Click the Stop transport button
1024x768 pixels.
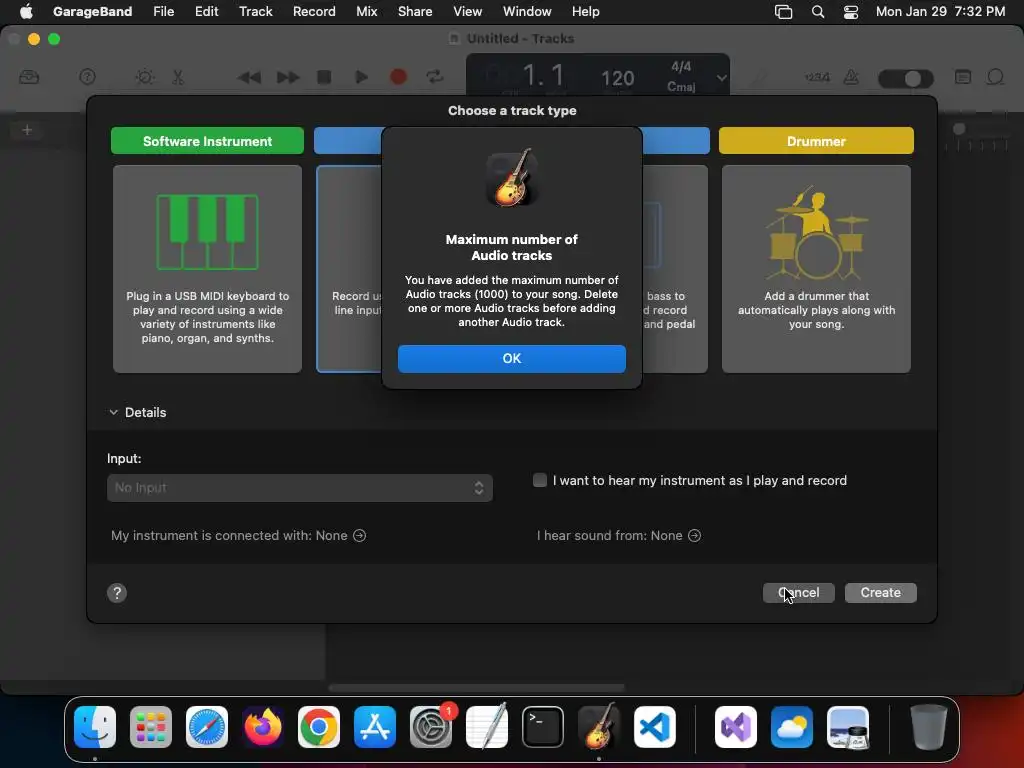click(x=324, y=77)
